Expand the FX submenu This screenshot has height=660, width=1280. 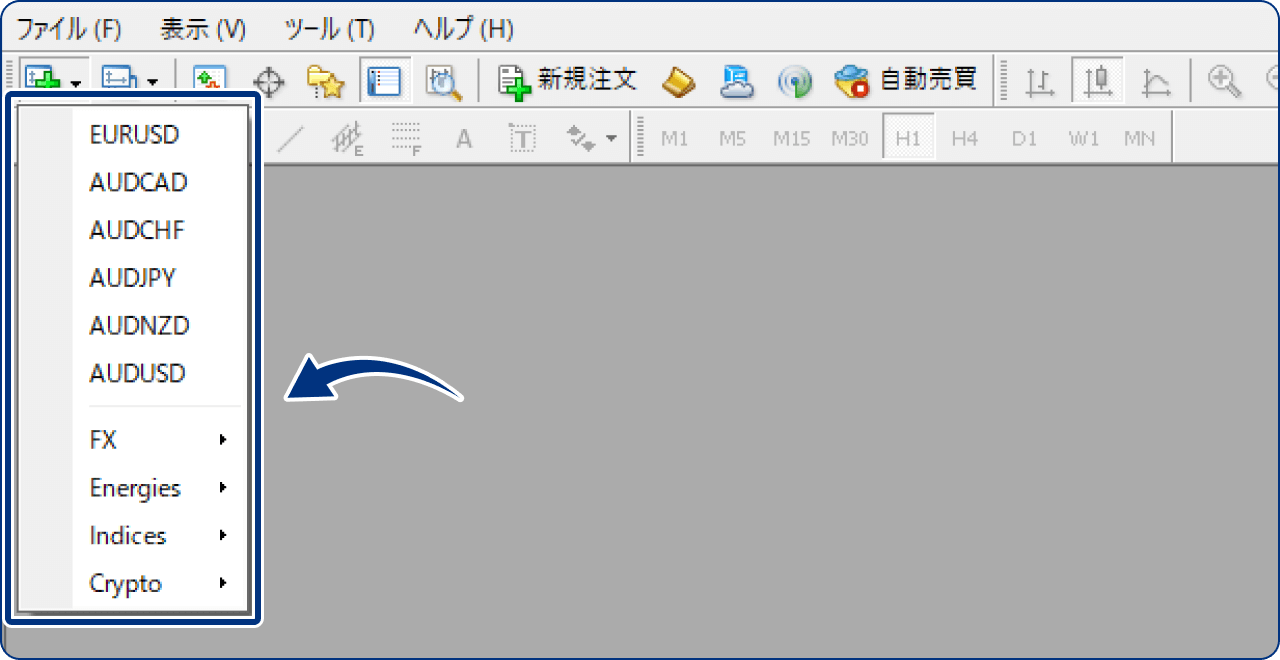pyautogui.click(x=160, y=440)
